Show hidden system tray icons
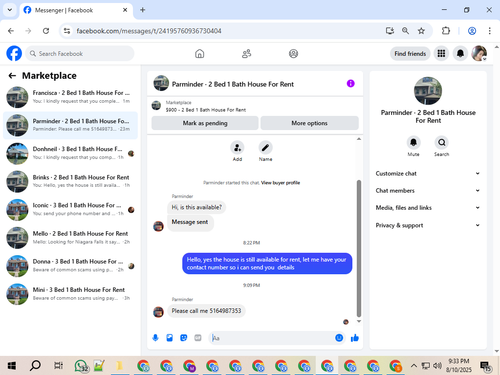Screen dimensions: 500x375 [x=414, y=366]
